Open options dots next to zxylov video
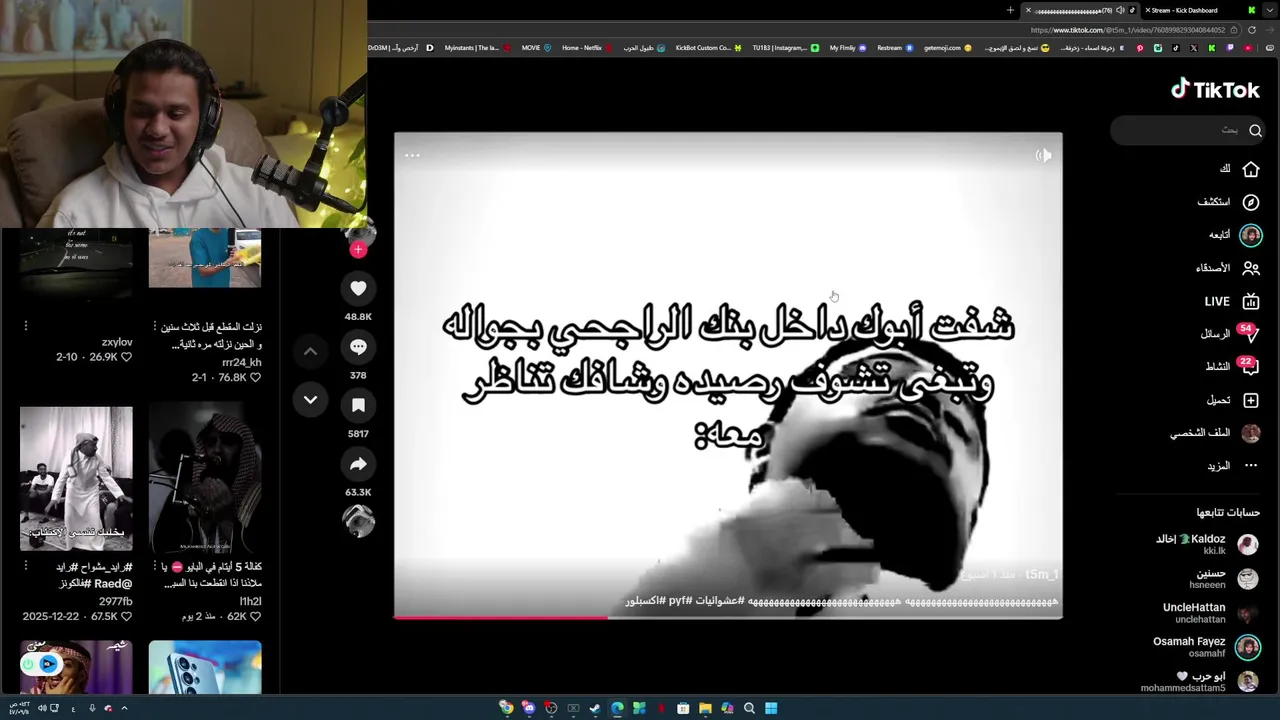 (26, 326)
